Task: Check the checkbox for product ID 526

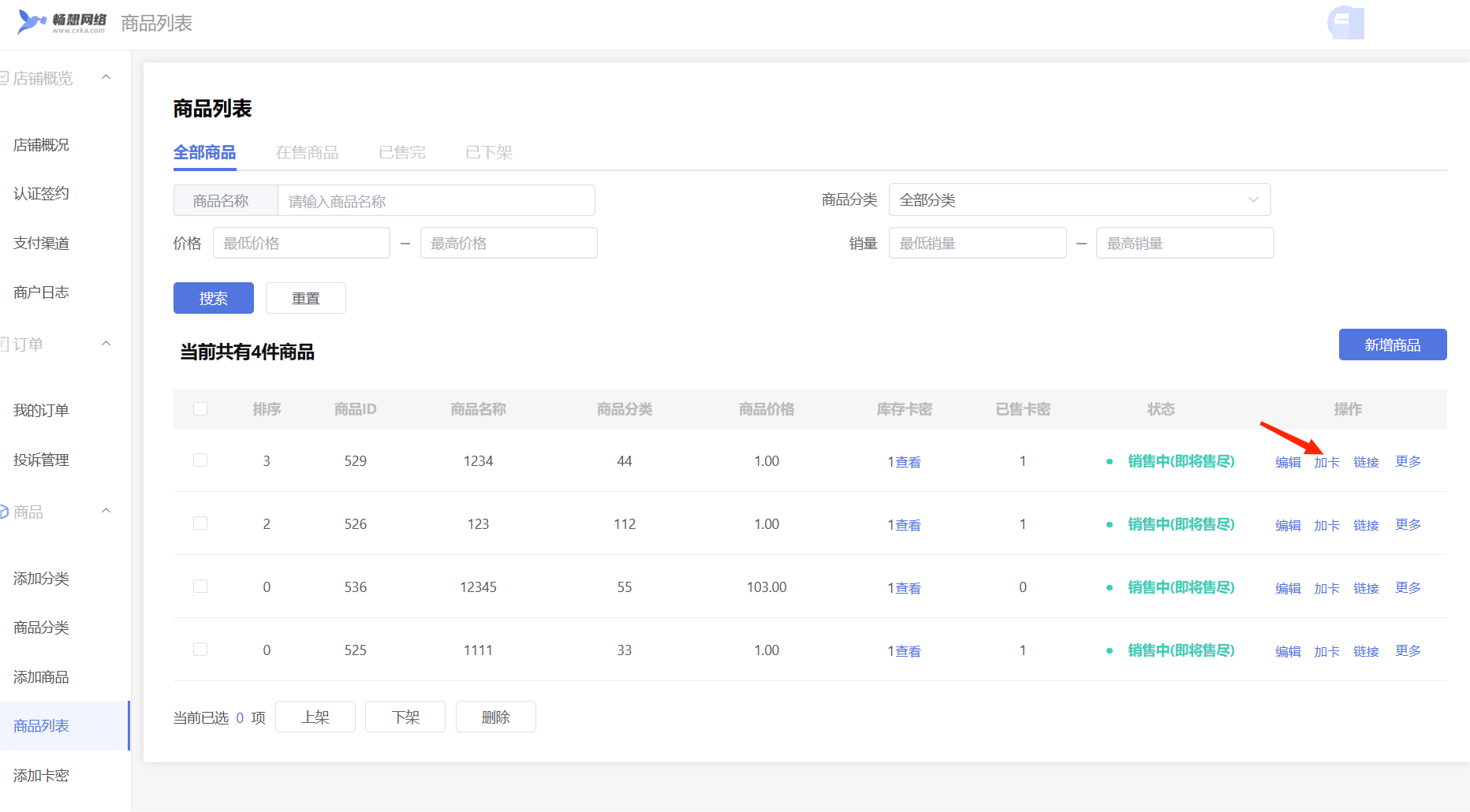Action: [200, 523]
